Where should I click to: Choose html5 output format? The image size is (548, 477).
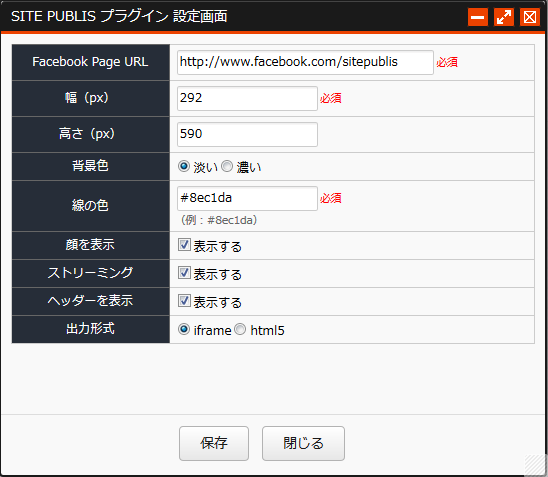pos(240,329)
